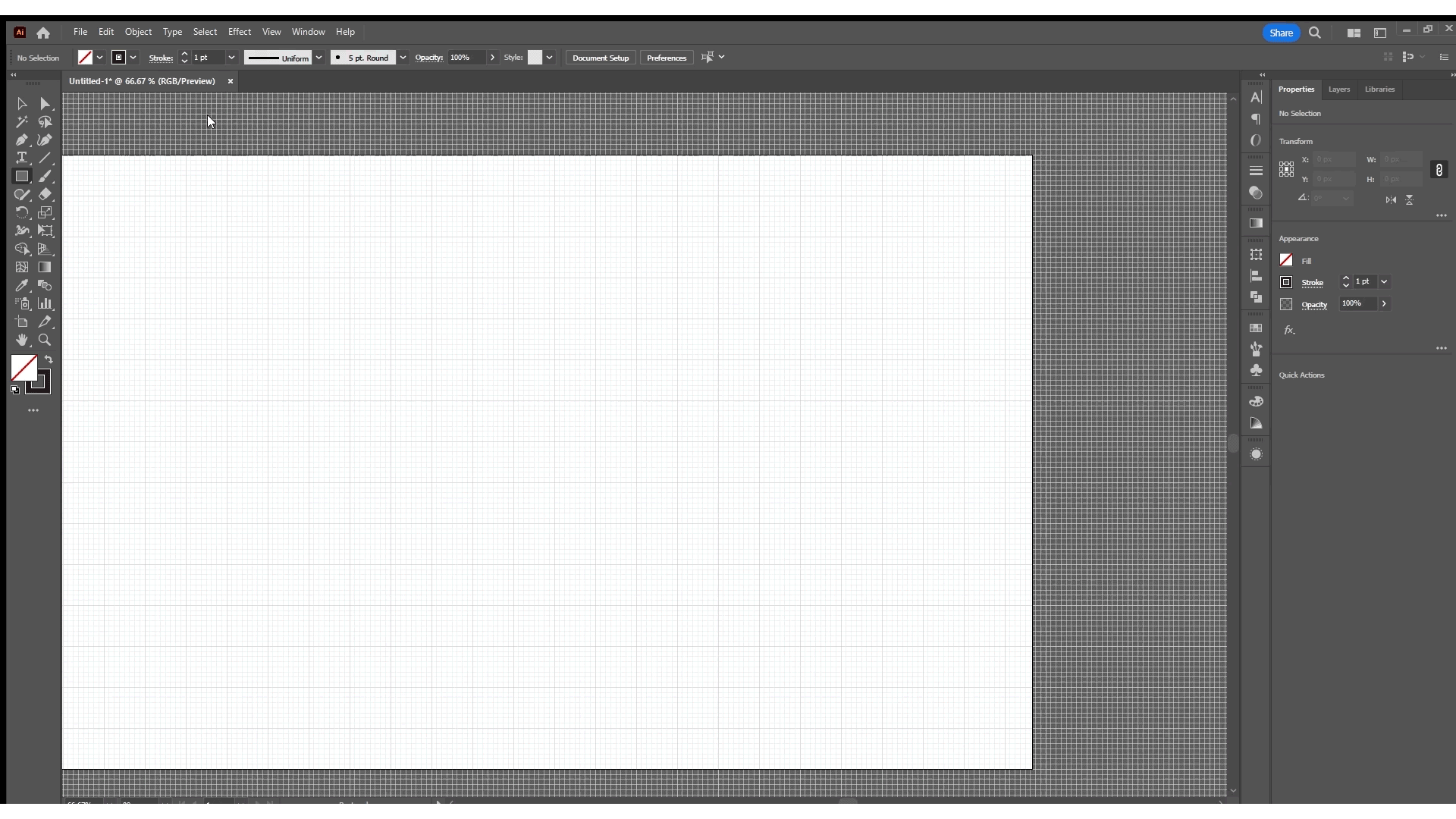Screen dimensions: 1456x819
Task: Select the Eyedropper tool
Action: coord(21,286)
